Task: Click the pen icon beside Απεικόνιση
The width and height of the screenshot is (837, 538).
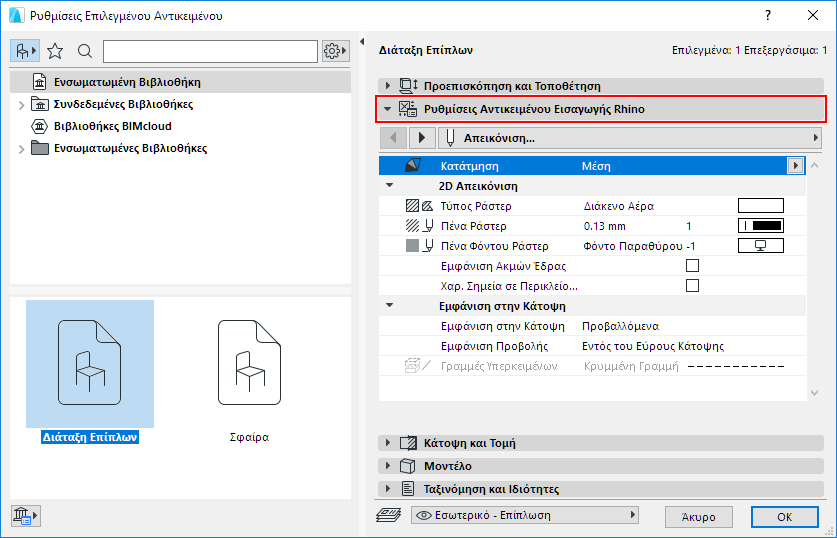Action: tap(450, 138)
